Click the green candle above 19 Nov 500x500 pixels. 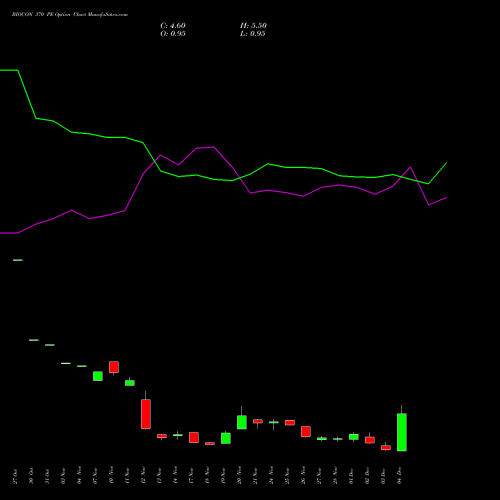226,438
